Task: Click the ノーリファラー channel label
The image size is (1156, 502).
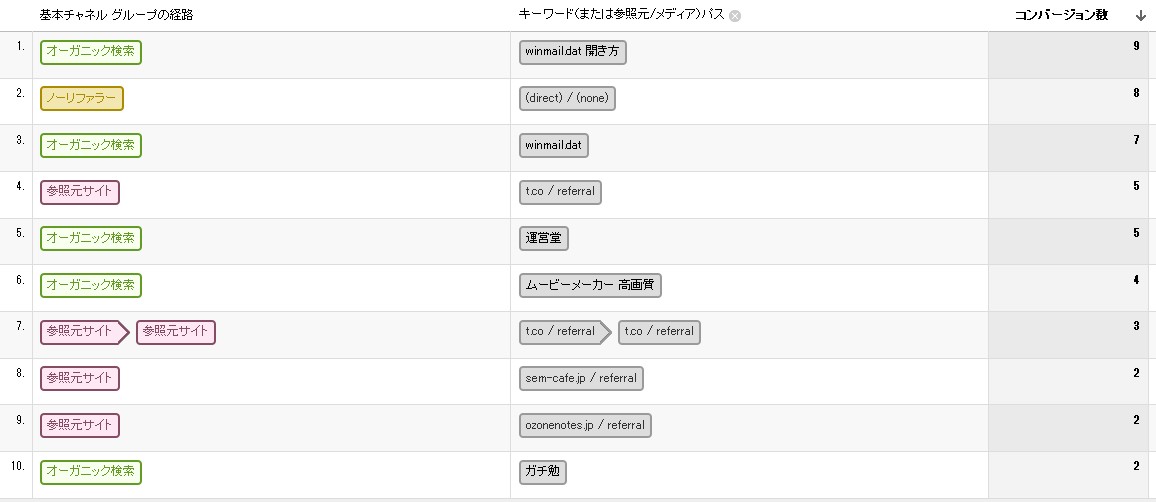Action: click(82, 99)
